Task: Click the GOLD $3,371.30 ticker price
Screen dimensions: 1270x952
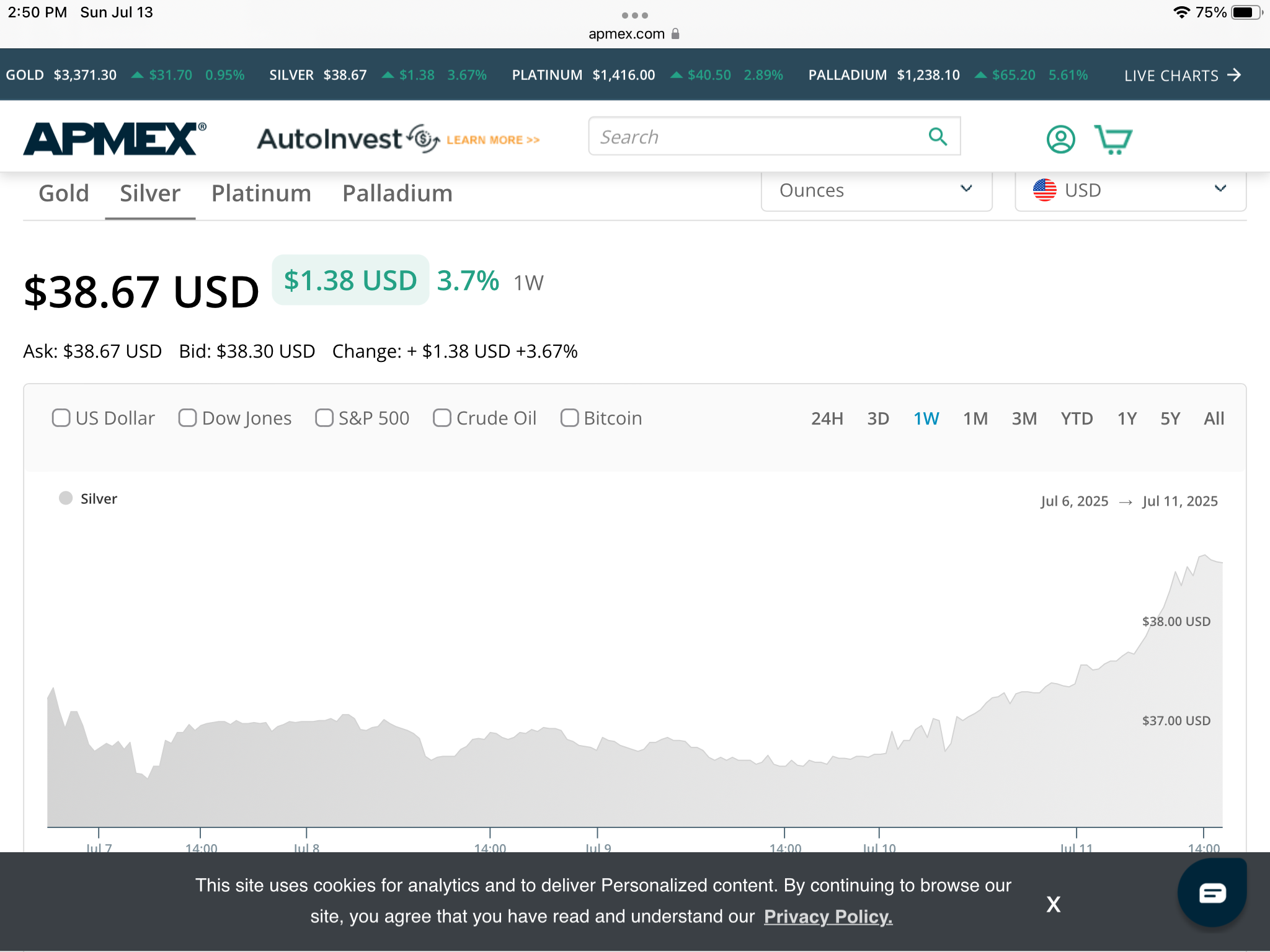Action: (x=85, y=75)
